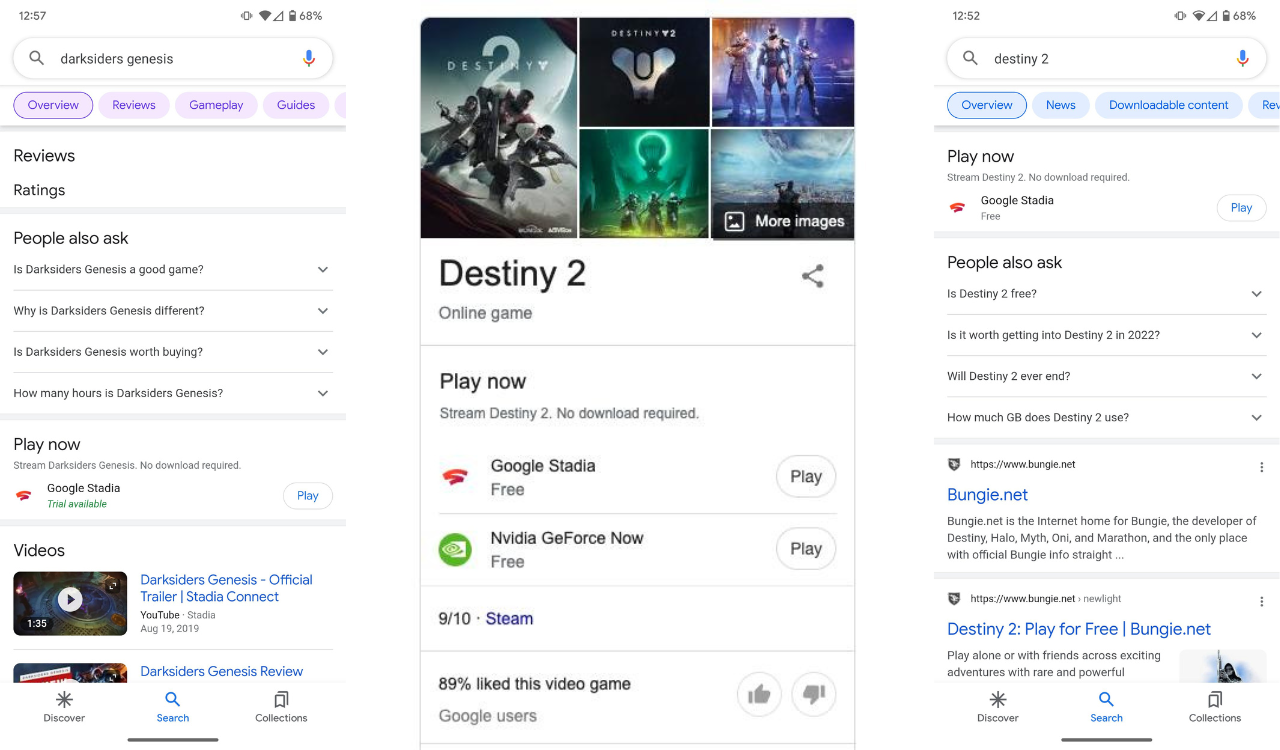Open Steam rating link

coord(509,619)
